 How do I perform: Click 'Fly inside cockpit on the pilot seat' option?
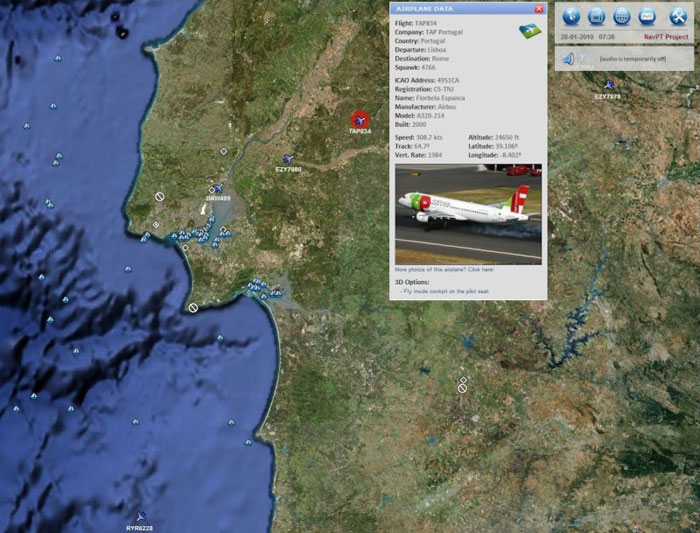[445, 291]
